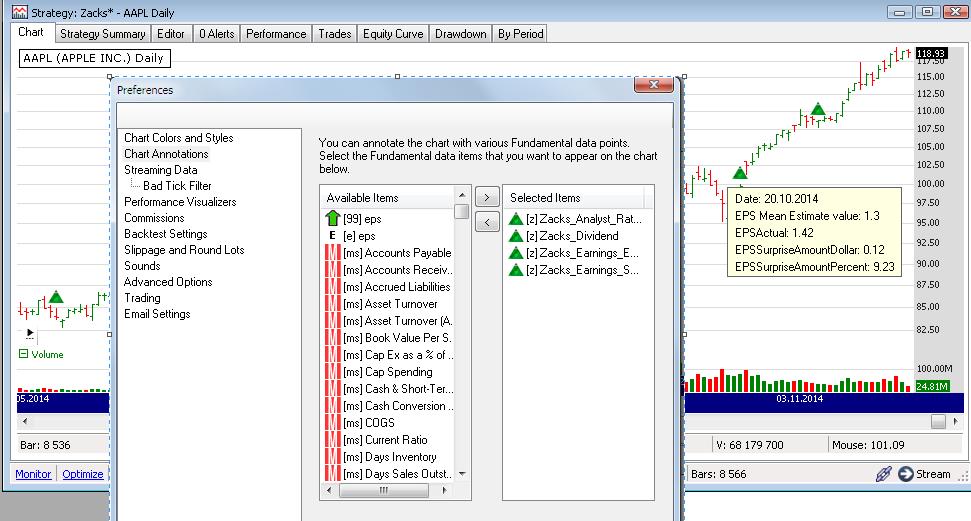
Task: Select Chart Colors and Styles preferences
Action: tap(178, 138)
